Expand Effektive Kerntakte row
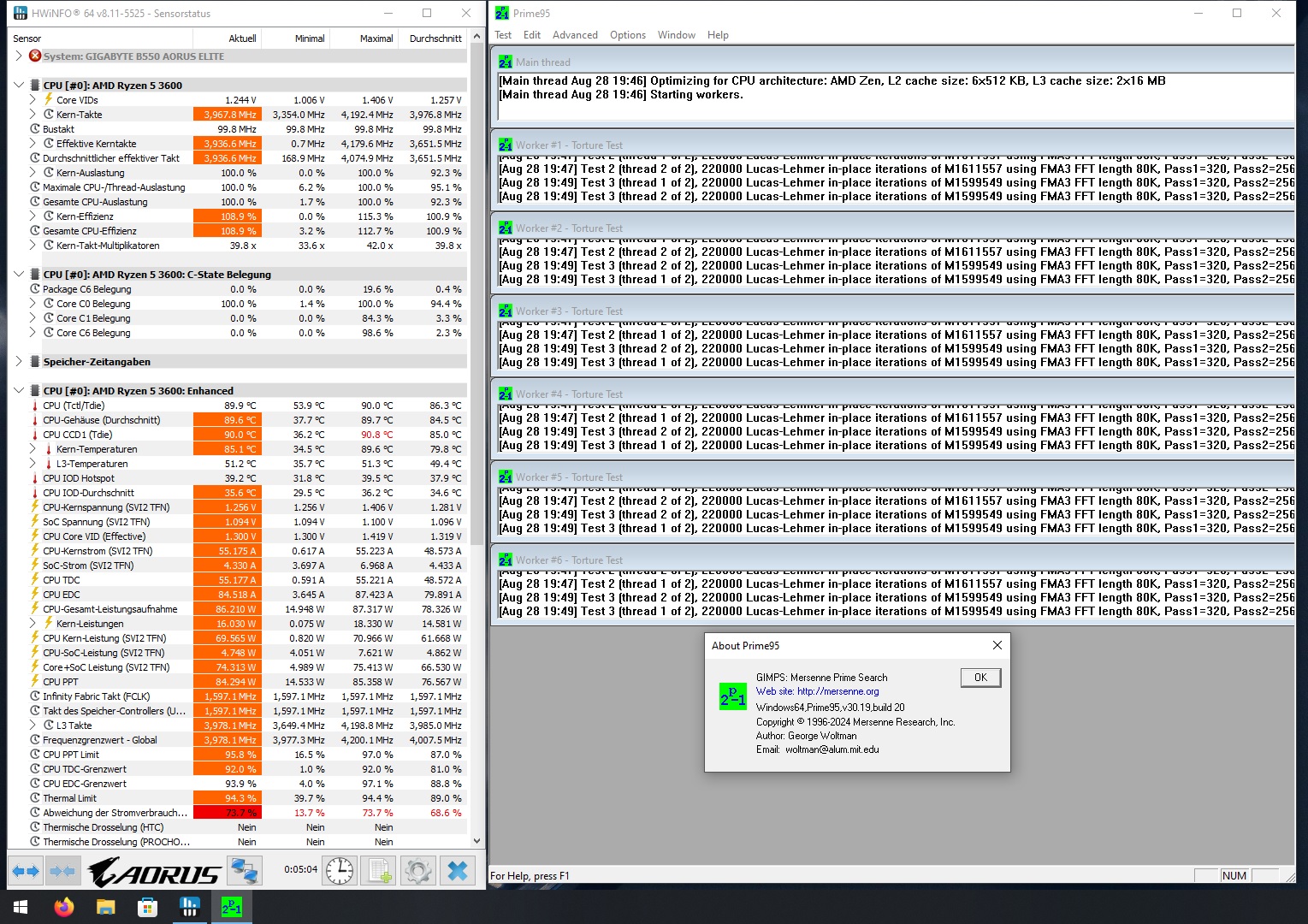1308x924 pixels. pyautogui.click(x=33, y=143)
